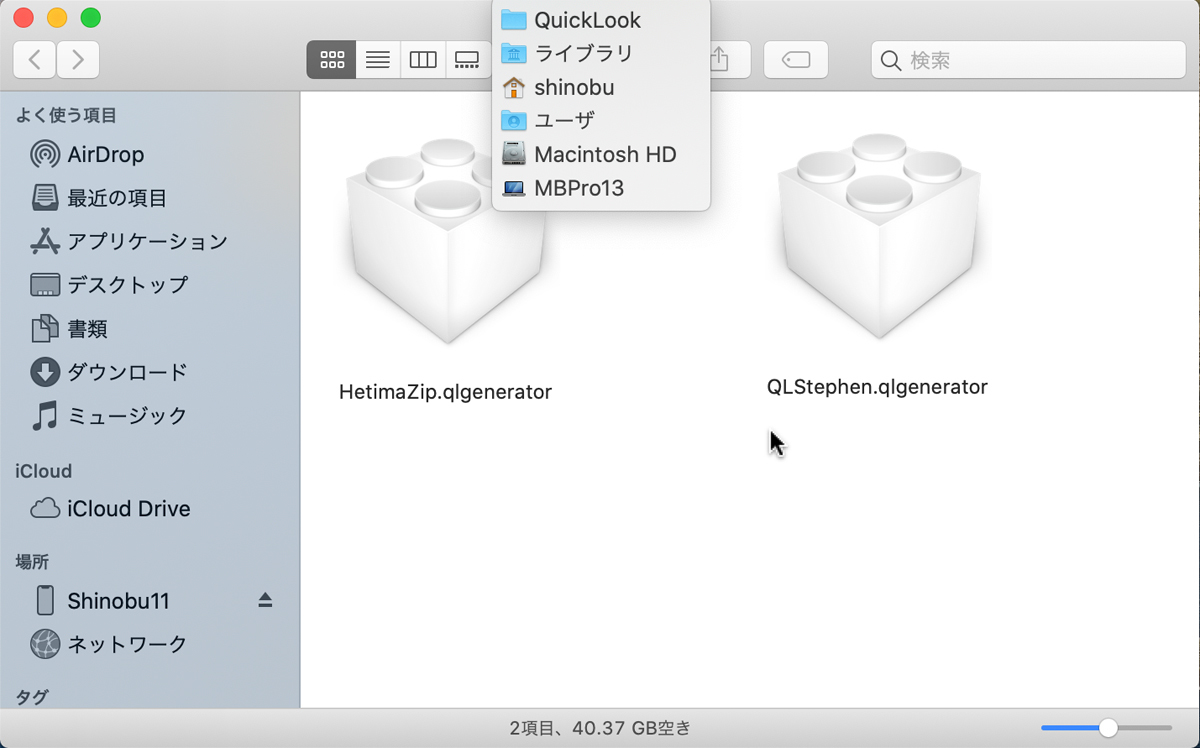
Task: Select the QLStephen.qlgenerator plugin icon
Action: point(879,236)
